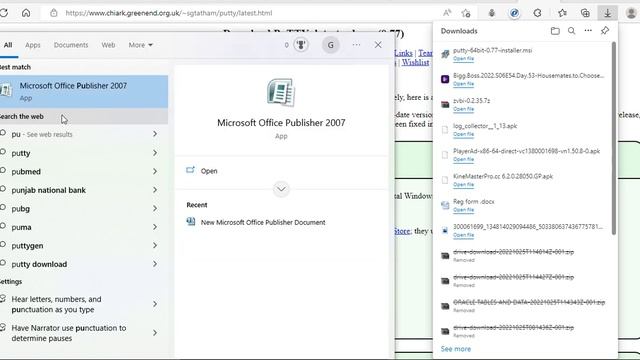Expand the punjab national bank arrow

(155, 190)
